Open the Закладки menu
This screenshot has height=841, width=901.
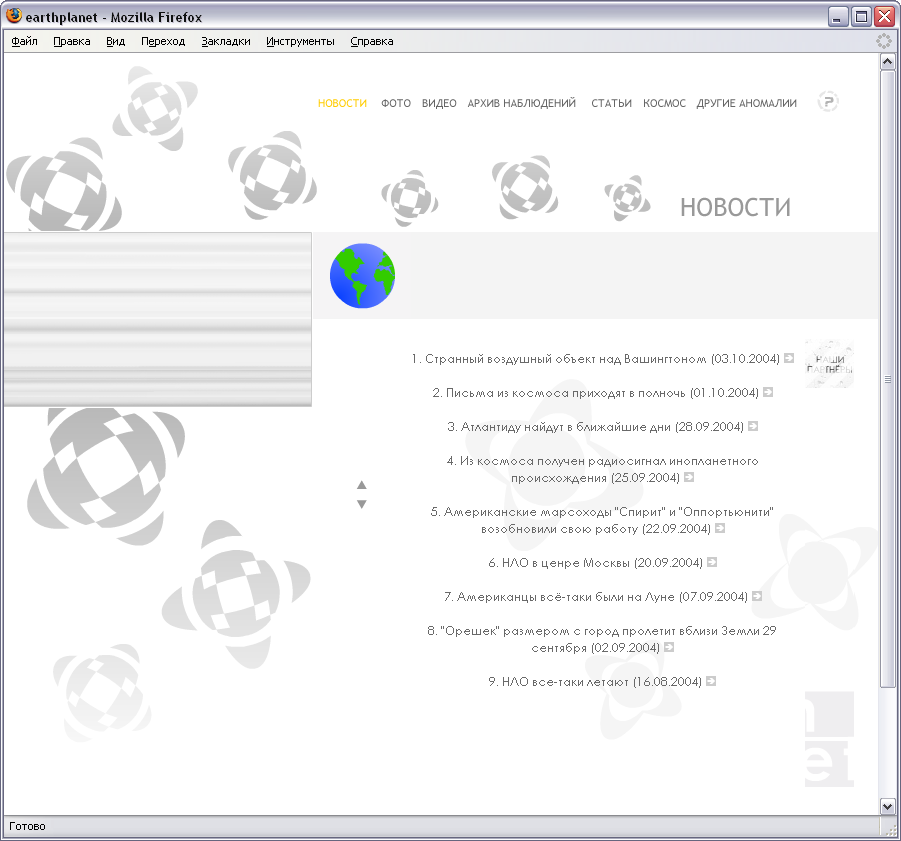225,41
